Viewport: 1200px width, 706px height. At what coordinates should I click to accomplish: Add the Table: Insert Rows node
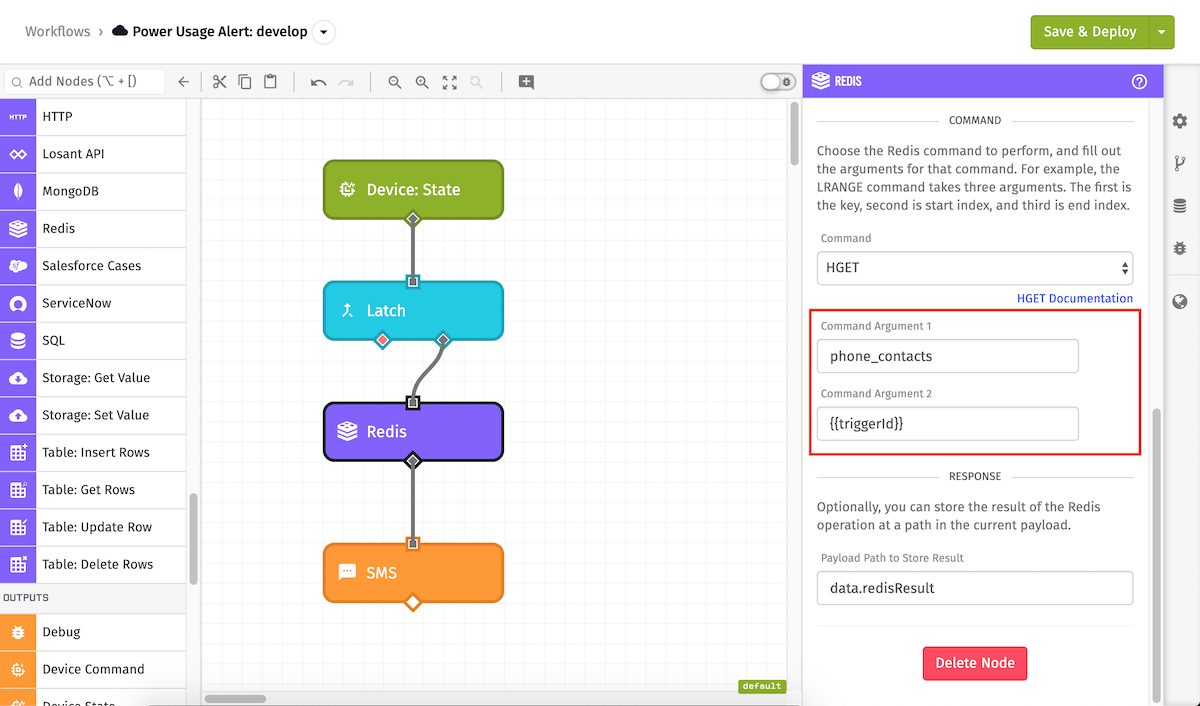(93, 452)
